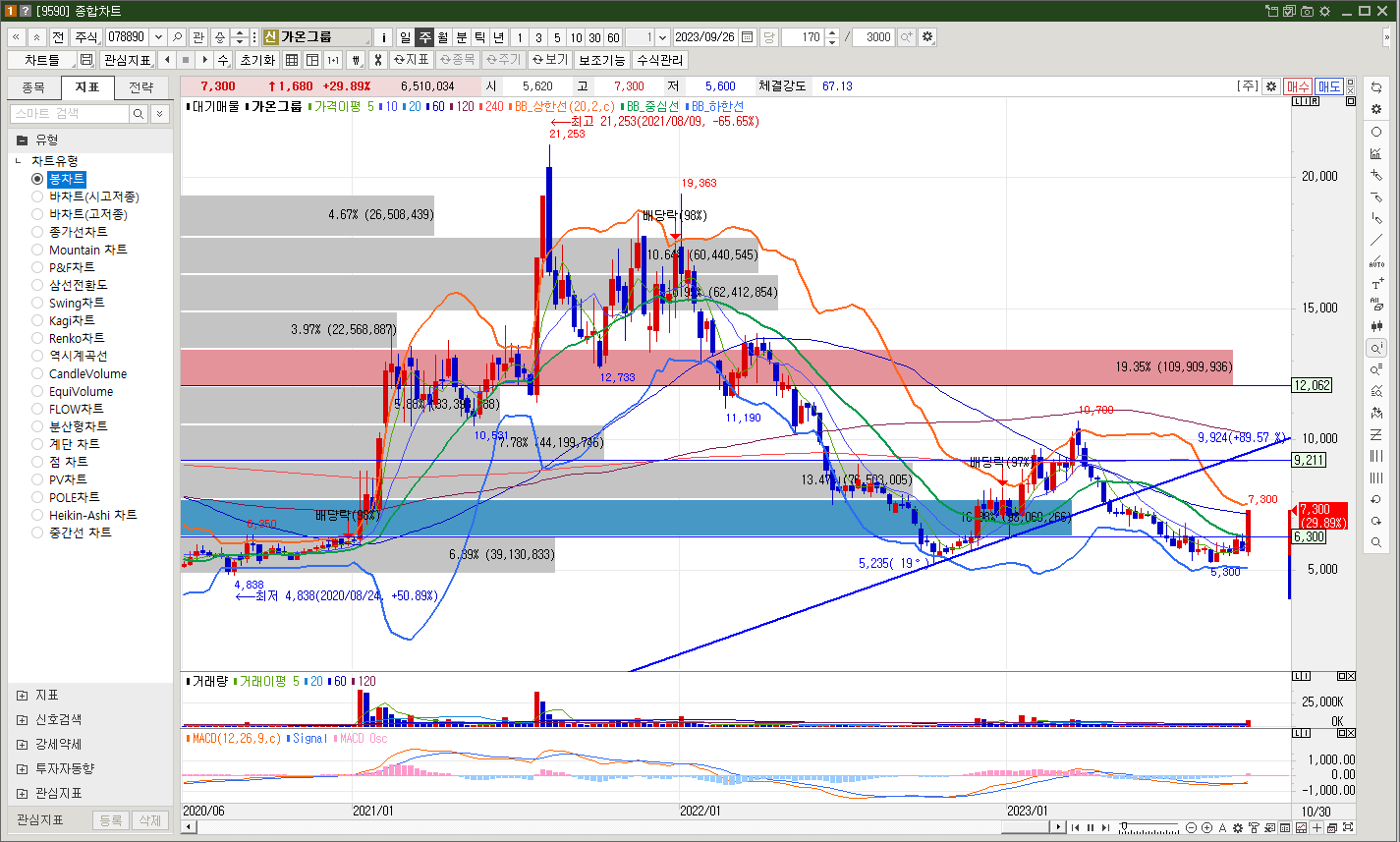The width and height of the screenshot is (1400, 842).
Task: Open the gear settings in bottom toolbar
Action: [x=1238, y=828]
